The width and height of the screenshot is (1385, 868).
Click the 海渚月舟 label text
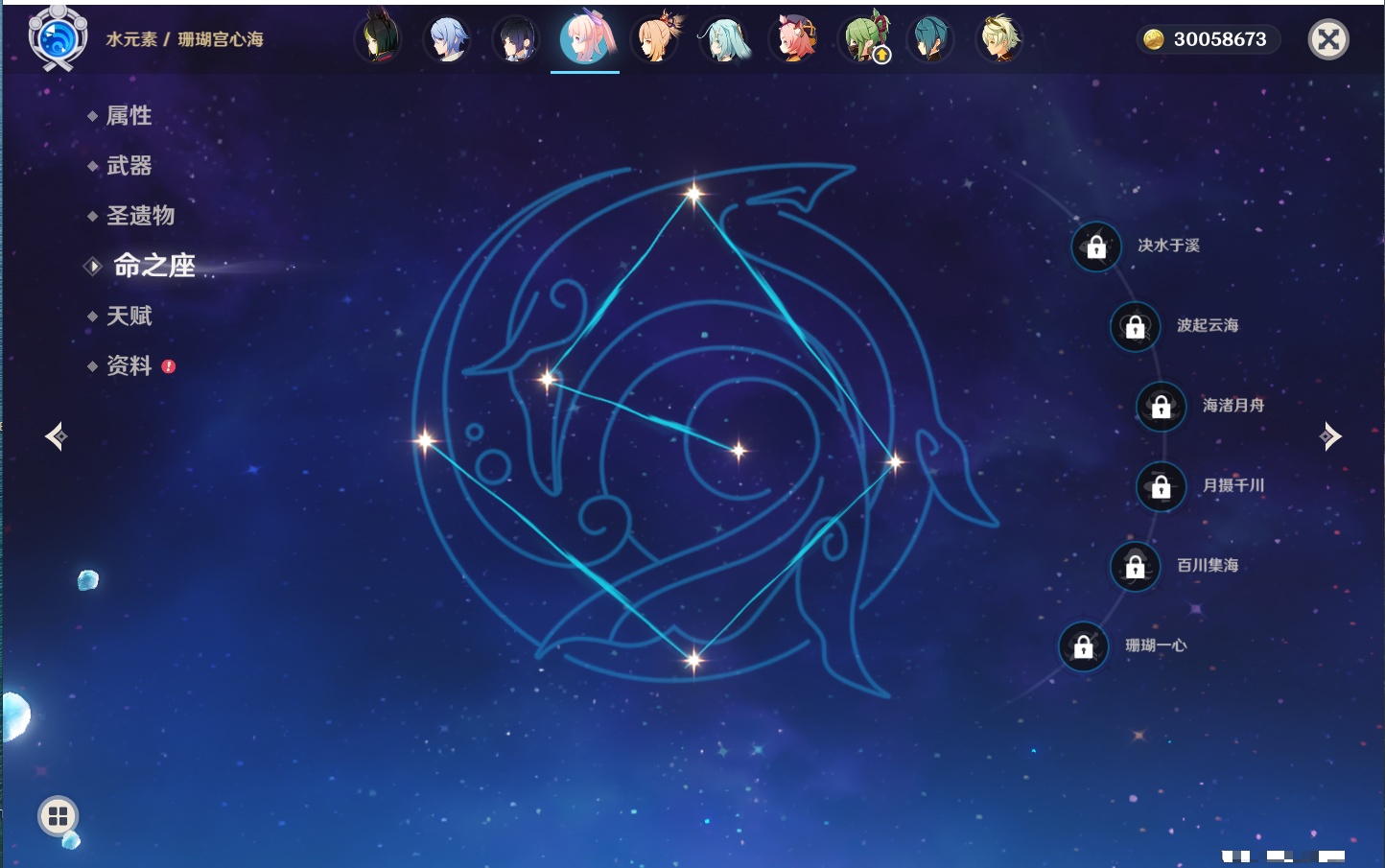pos(1233,406)
